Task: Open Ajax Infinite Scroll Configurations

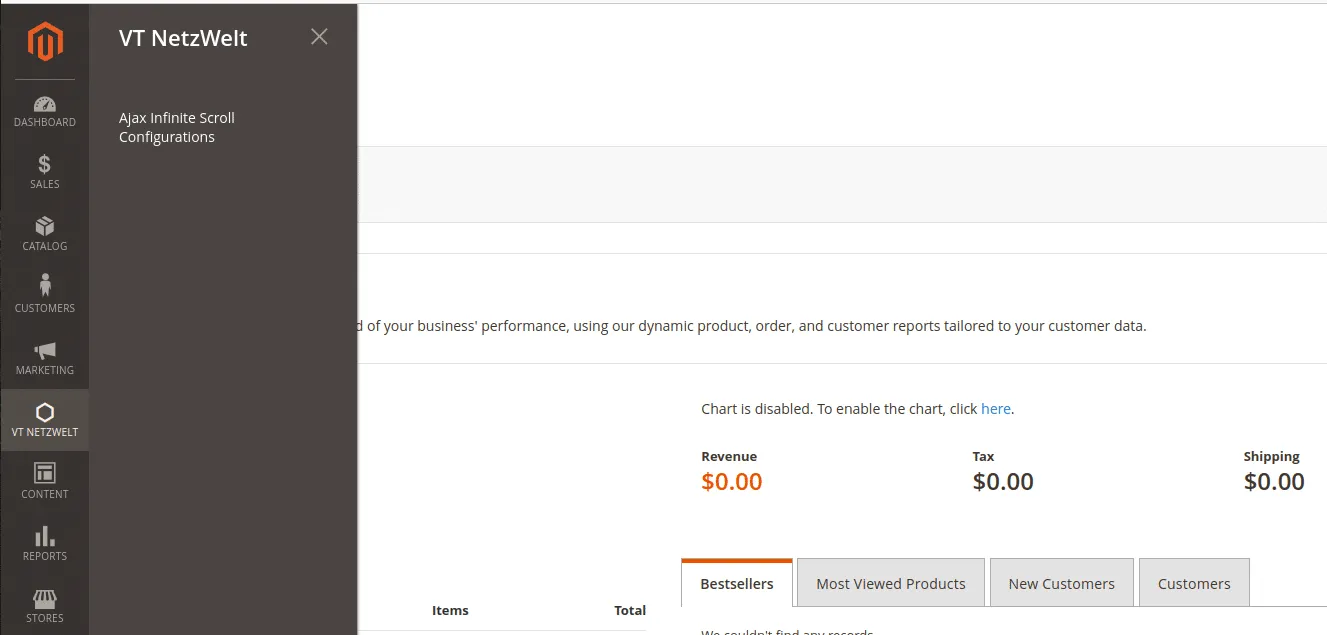Action: [177, 127]
